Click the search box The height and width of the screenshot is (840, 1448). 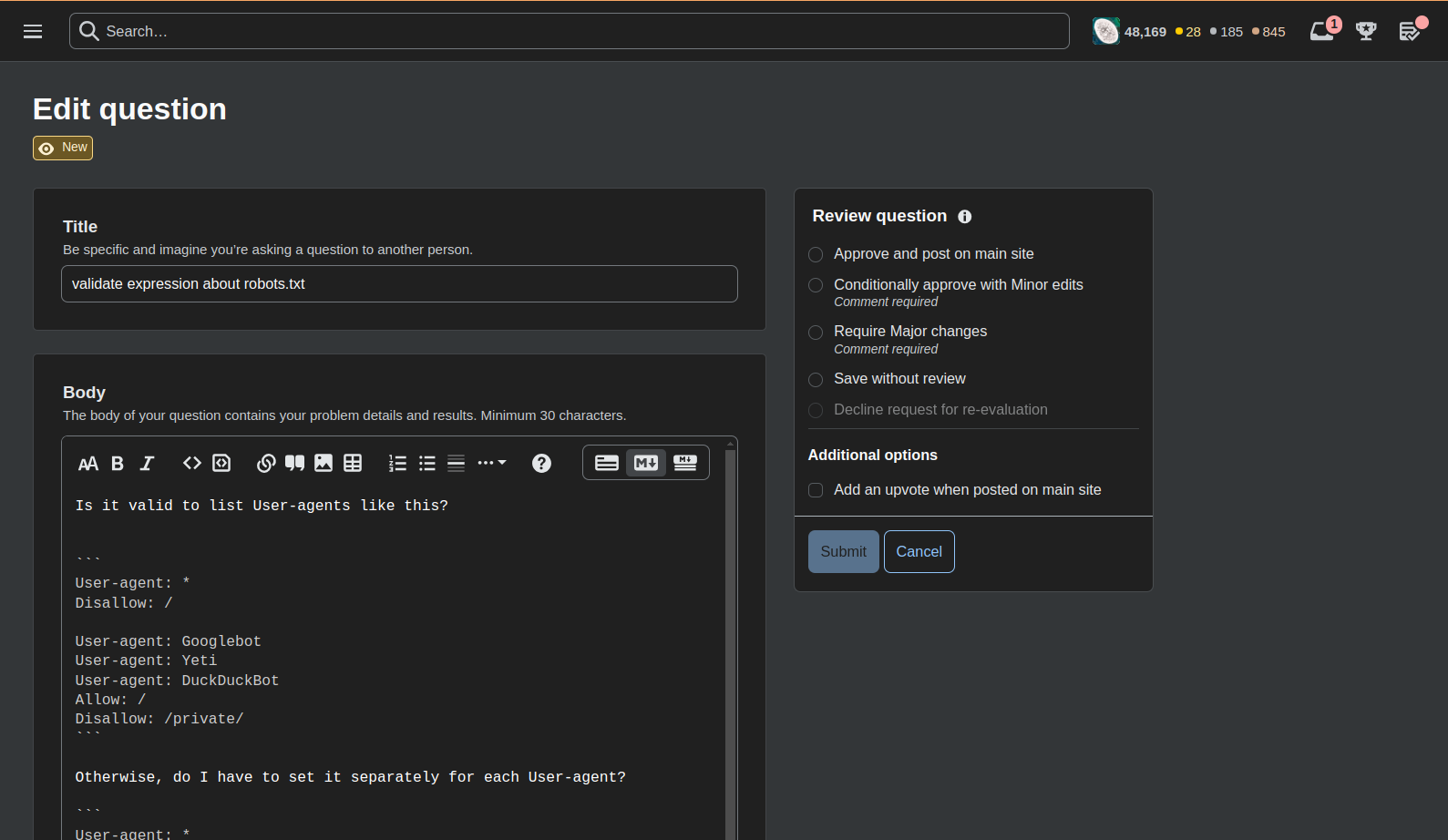click(x=569, y=31)
